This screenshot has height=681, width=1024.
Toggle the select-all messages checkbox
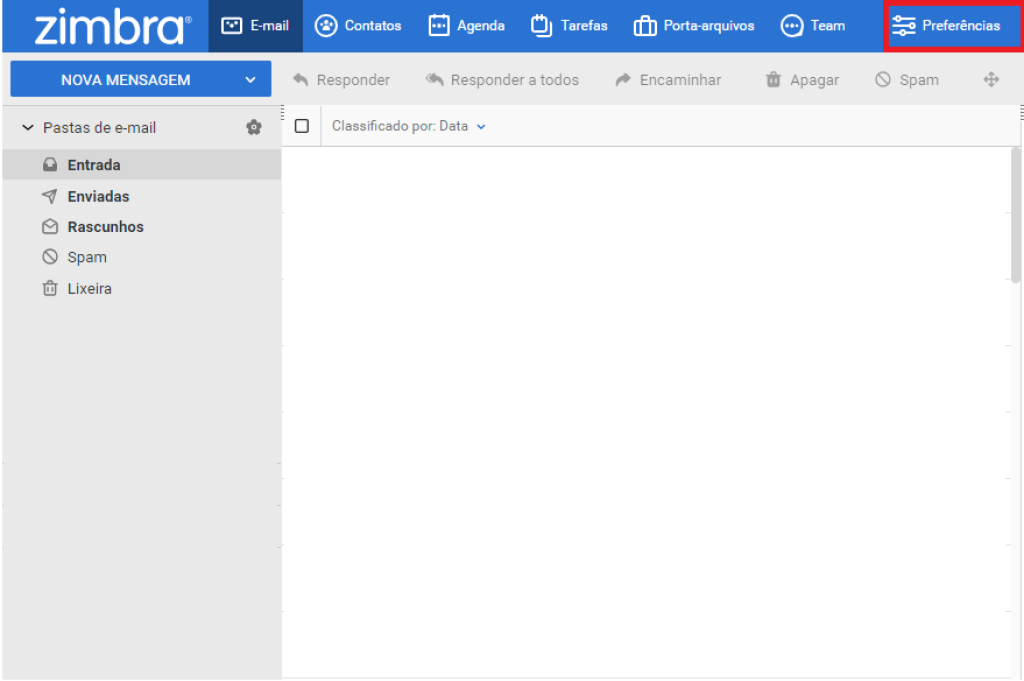click(302, 127)
